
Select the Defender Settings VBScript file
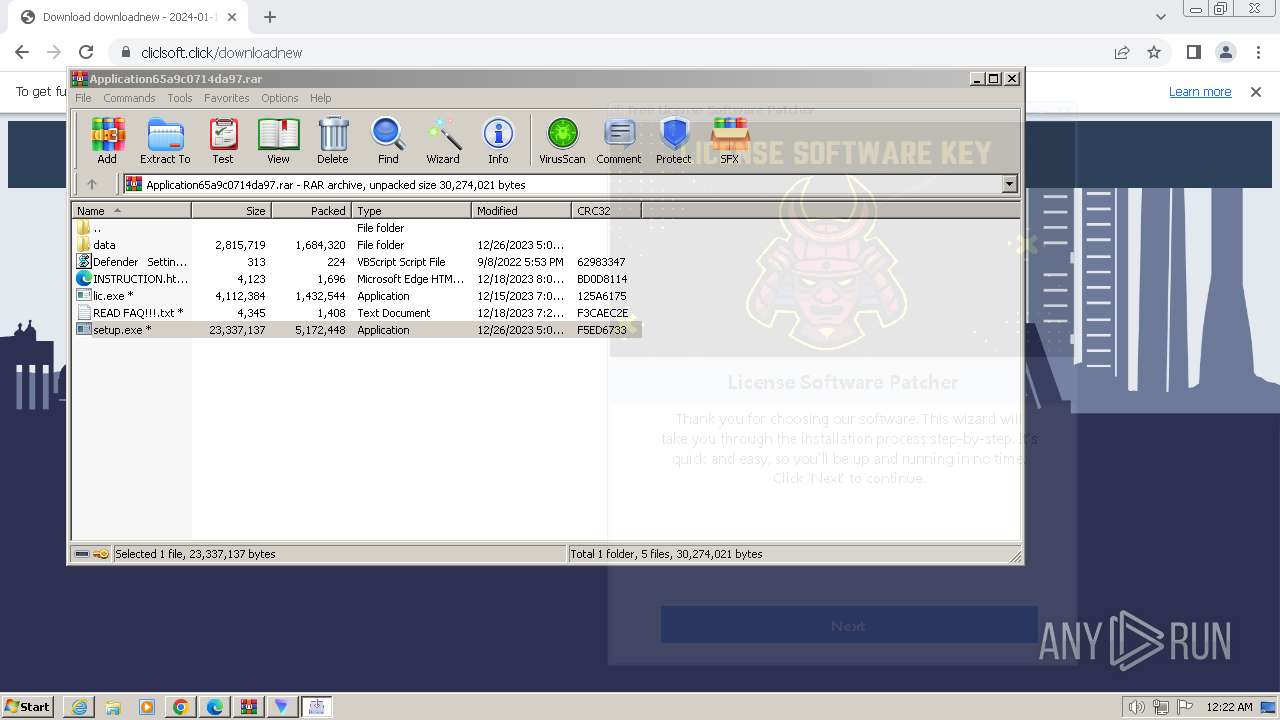(x=357, y=262)
